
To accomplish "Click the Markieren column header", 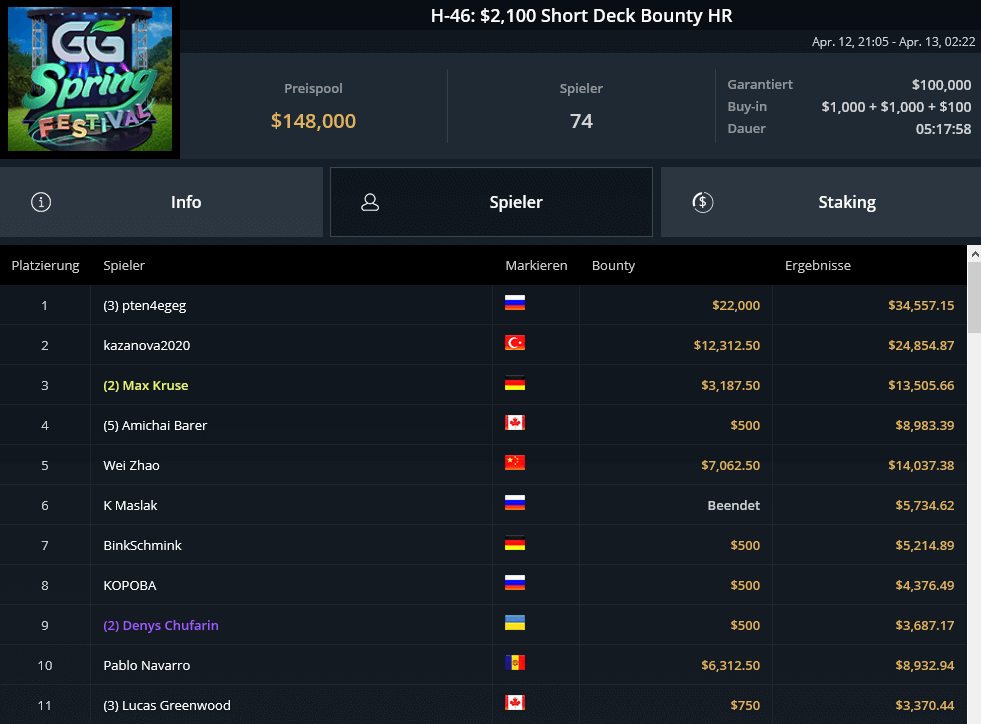I will tap(536, 265).
